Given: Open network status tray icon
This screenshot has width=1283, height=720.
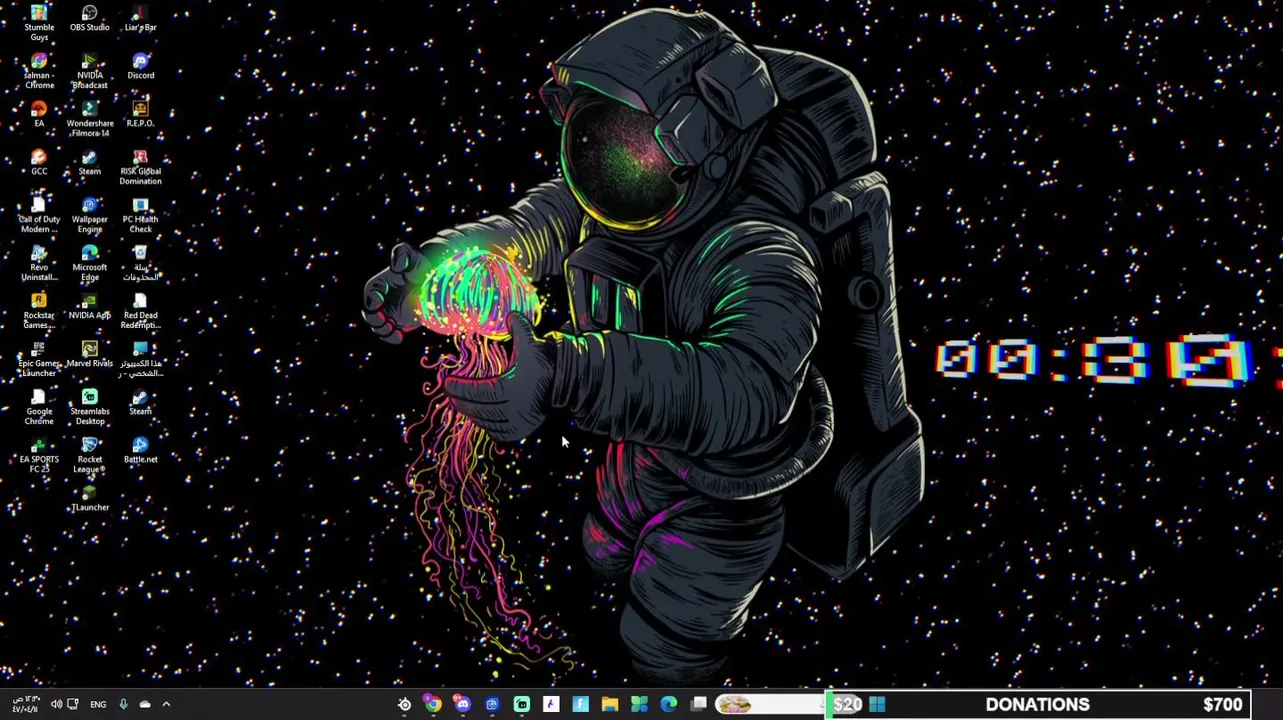Looking at the screenshot, I should 72,704.
